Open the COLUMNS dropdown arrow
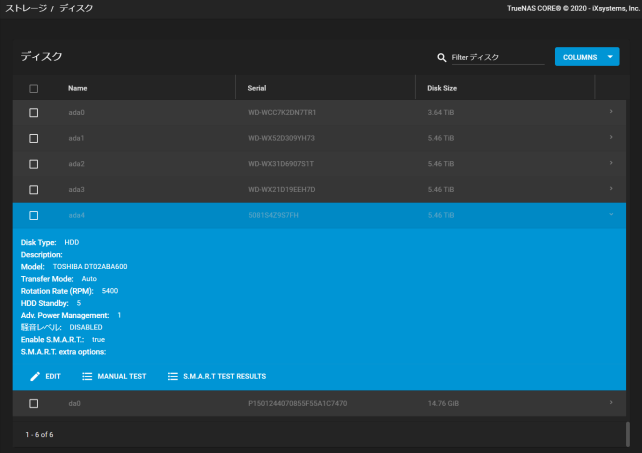642x453 pixels. click(x=611, y=57)
